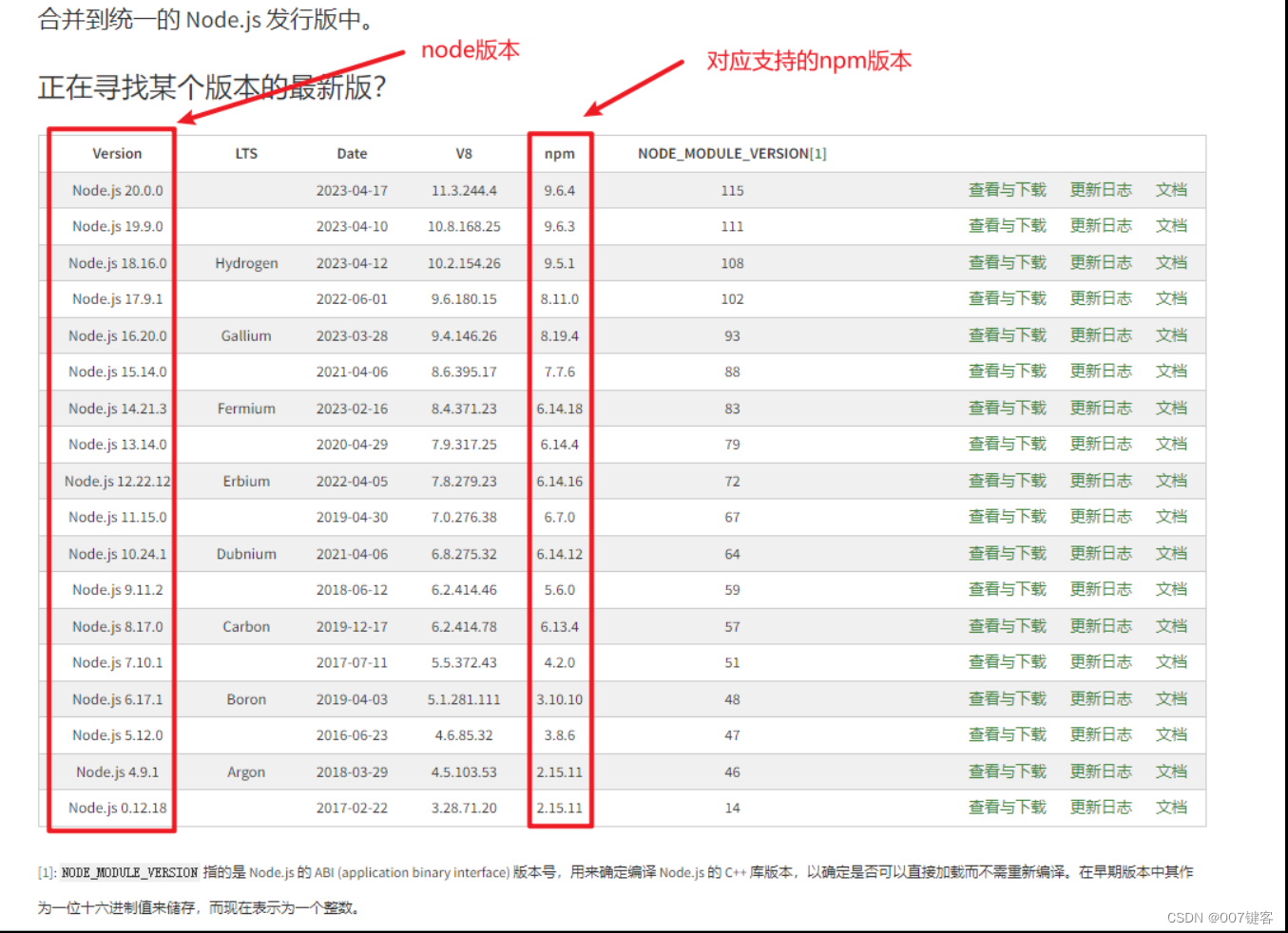View 更新日志 for Node.js 5.12.0
1288x933 pixels.
pyautogui.click(x=1100, y=733)
